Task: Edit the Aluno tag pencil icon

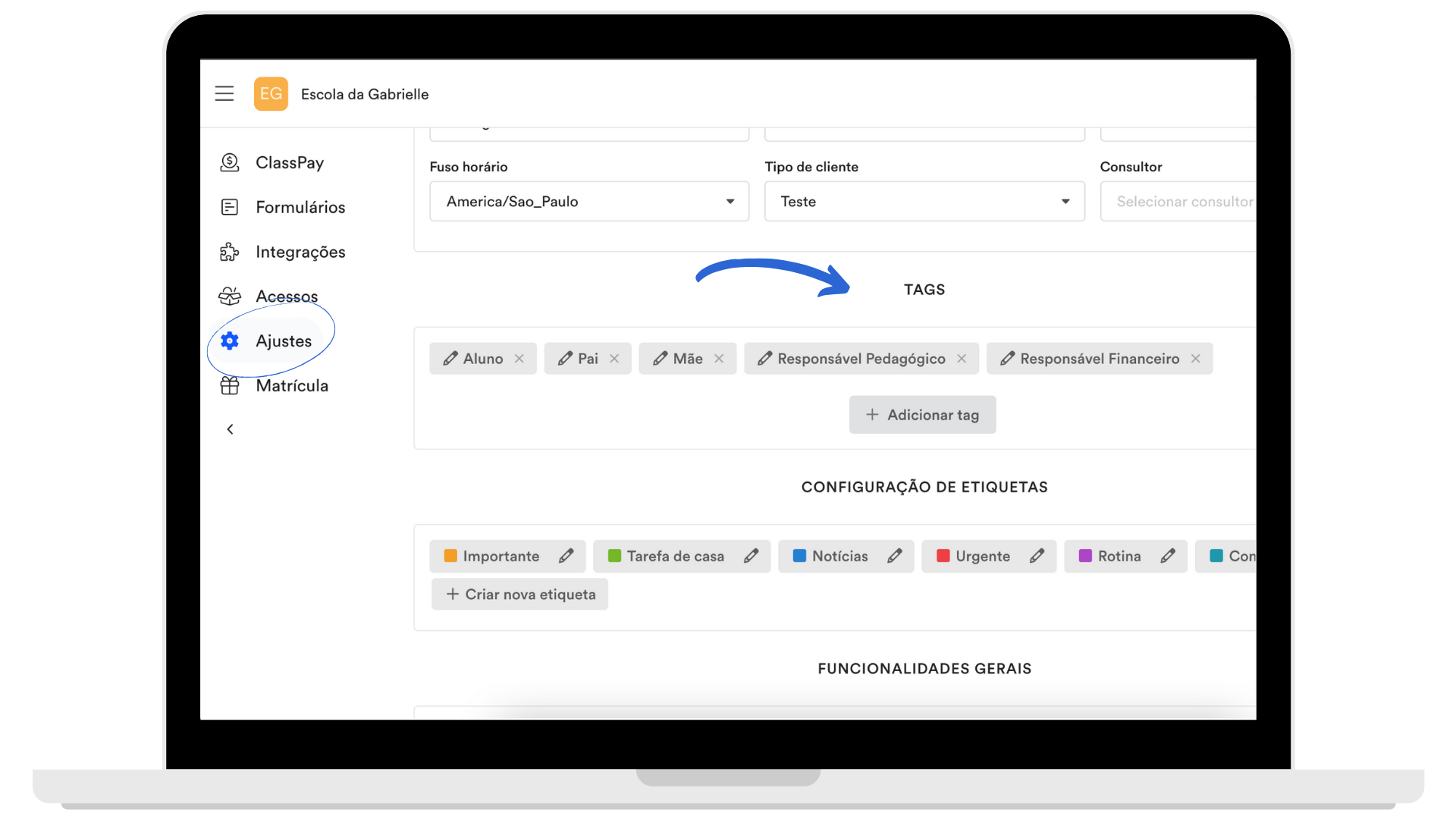Action: [450, 359]
